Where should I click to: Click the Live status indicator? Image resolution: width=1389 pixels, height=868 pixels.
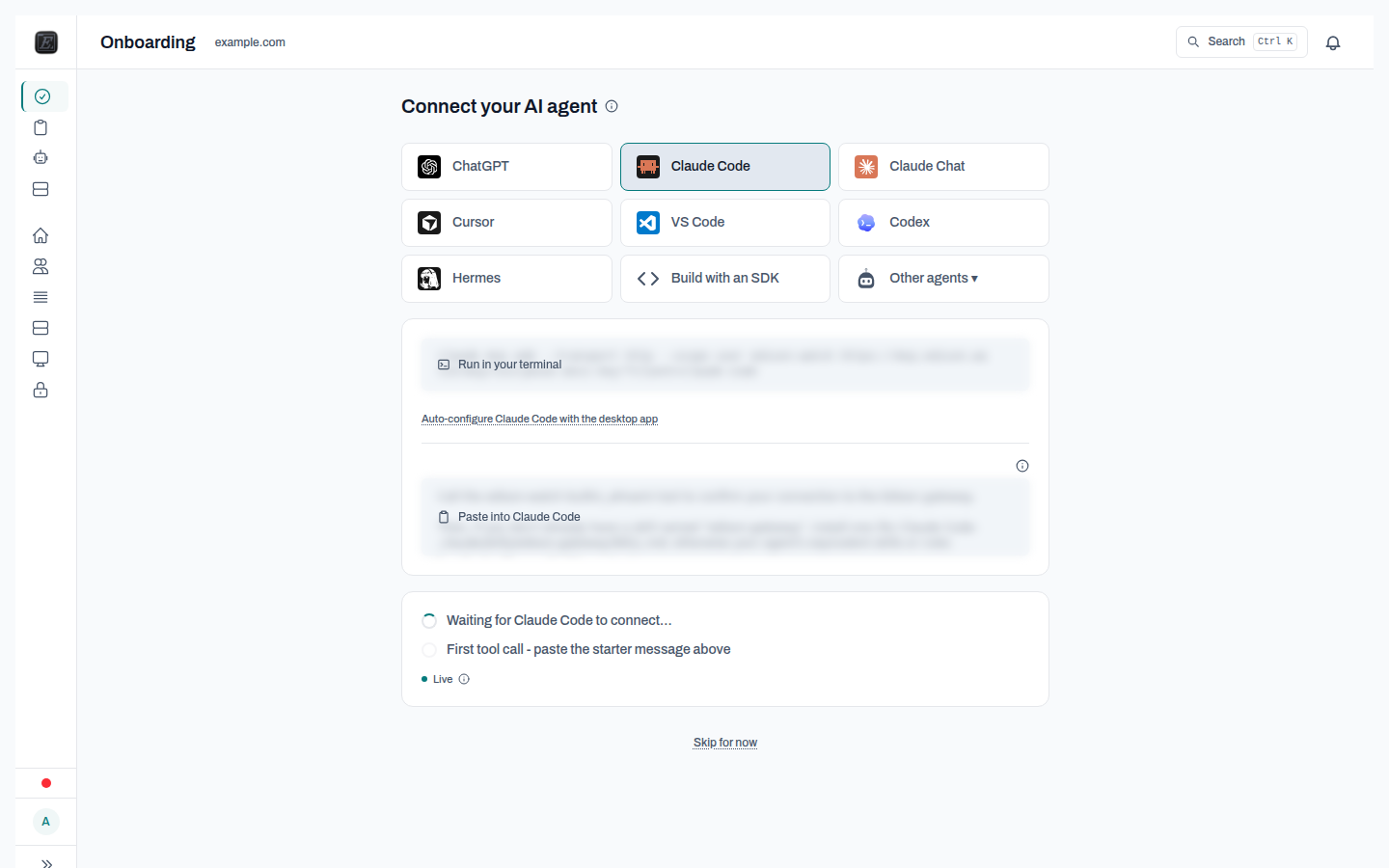[x=437, y=679]
